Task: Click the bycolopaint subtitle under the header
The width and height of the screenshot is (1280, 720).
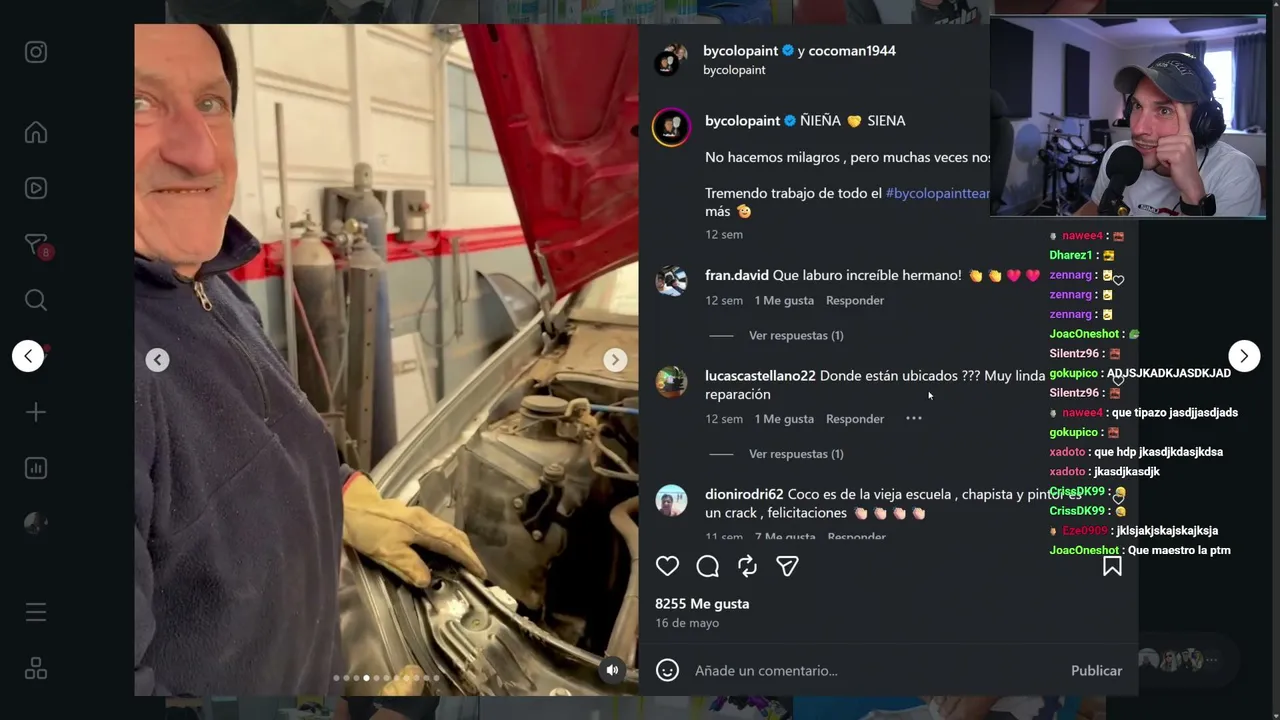Action: coord(734,70)
